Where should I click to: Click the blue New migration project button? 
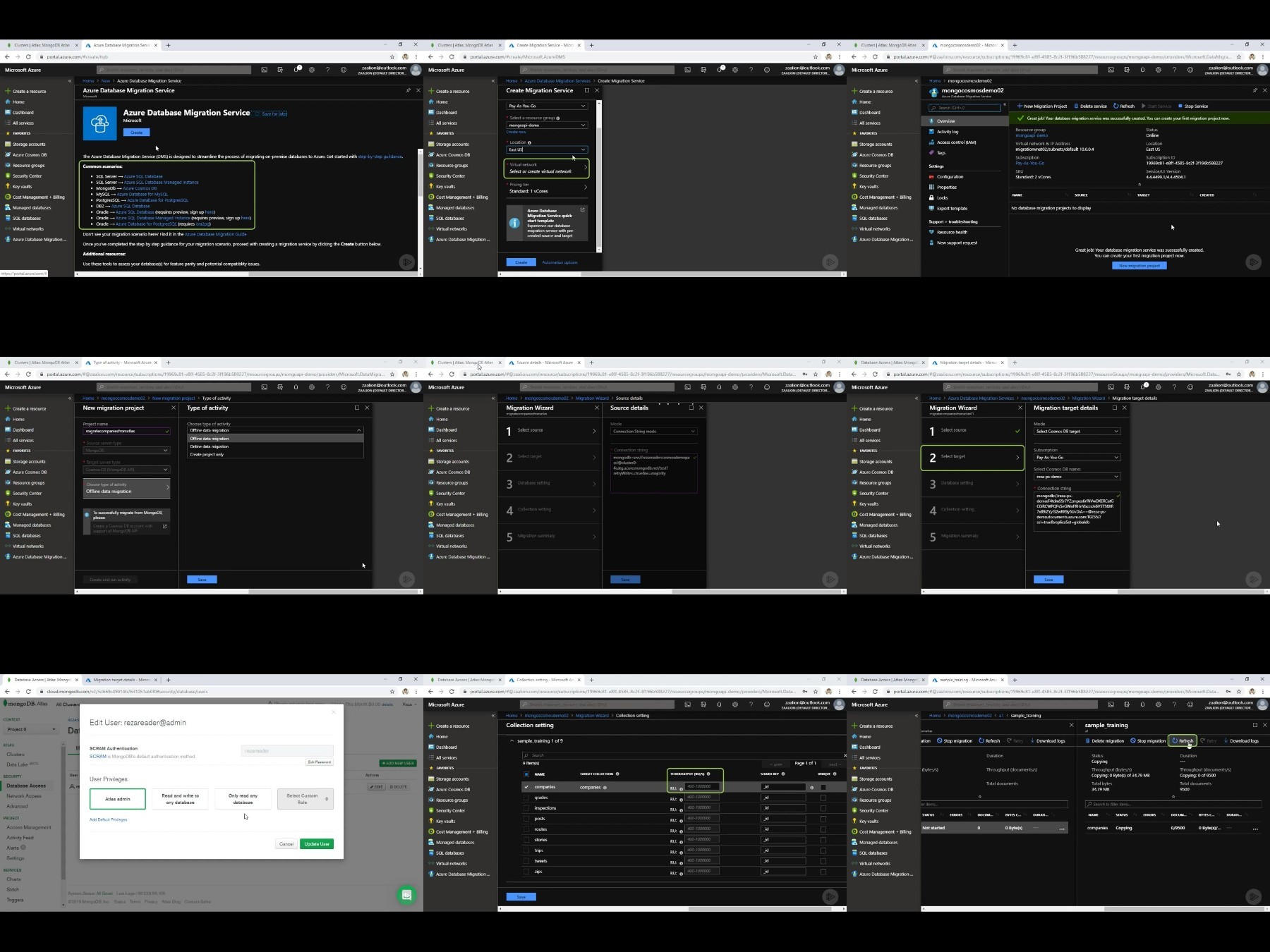pyautogui.click(x=1139, y=266)
